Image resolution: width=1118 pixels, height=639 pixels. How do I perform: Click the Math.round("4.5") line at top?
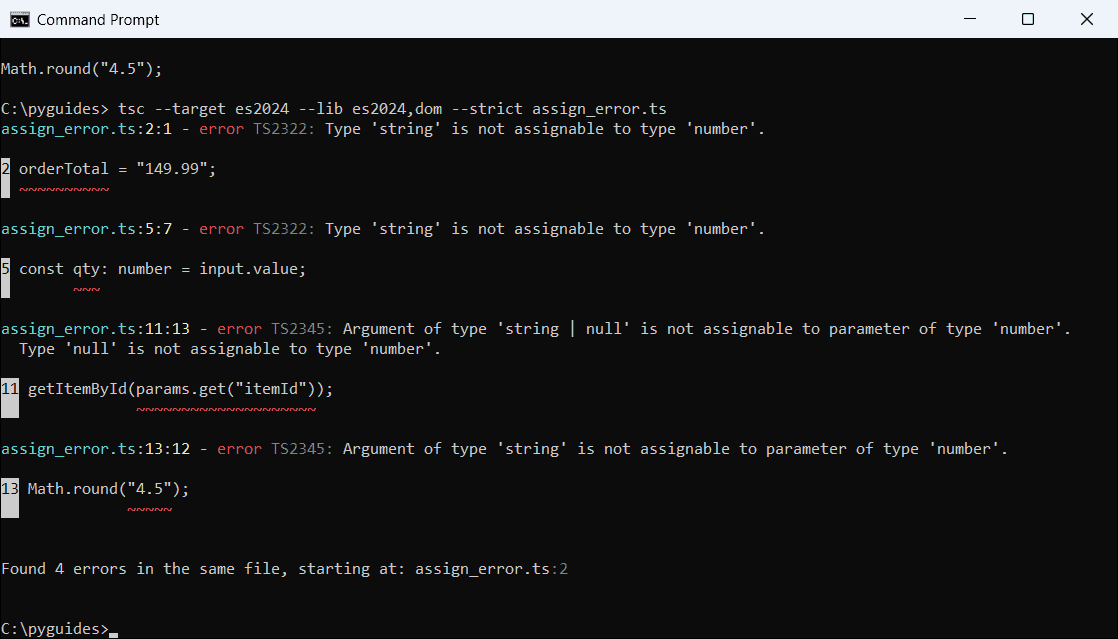tap(81, 69)
